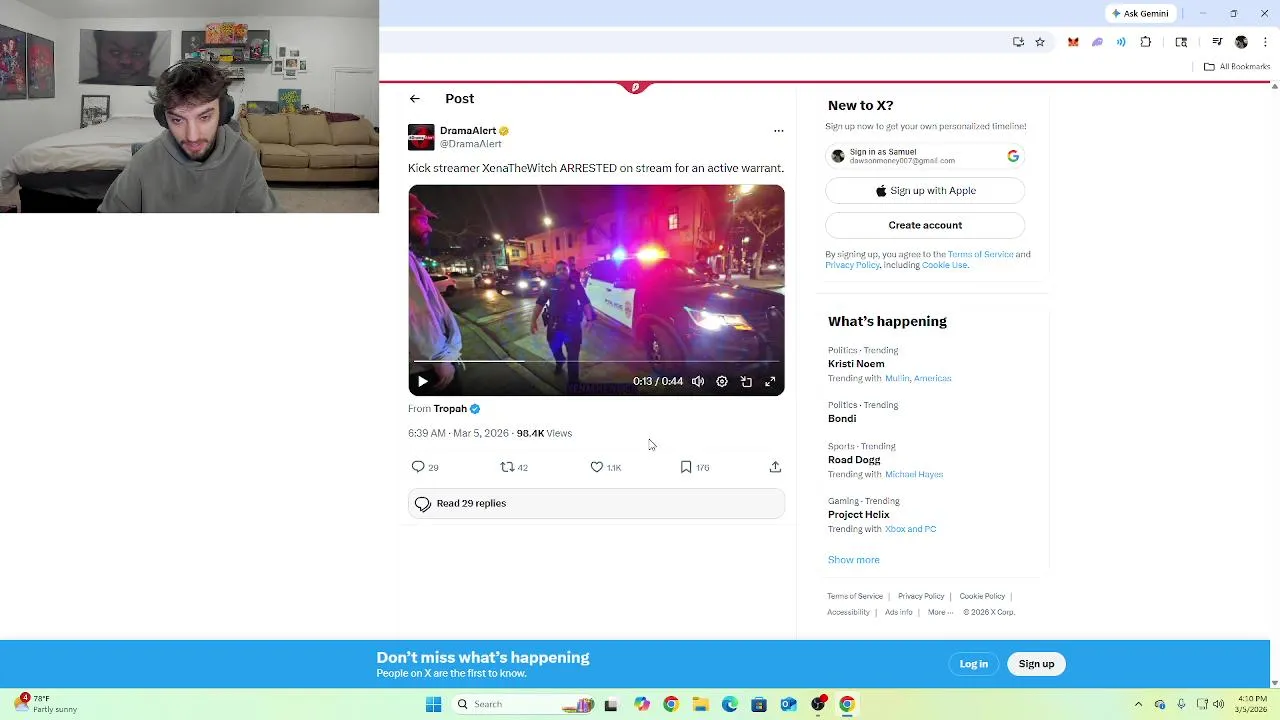The height and width of the screenshot is (720, 1280).
Task: Open blue sound-wave extension icon
Action: 1121,42
